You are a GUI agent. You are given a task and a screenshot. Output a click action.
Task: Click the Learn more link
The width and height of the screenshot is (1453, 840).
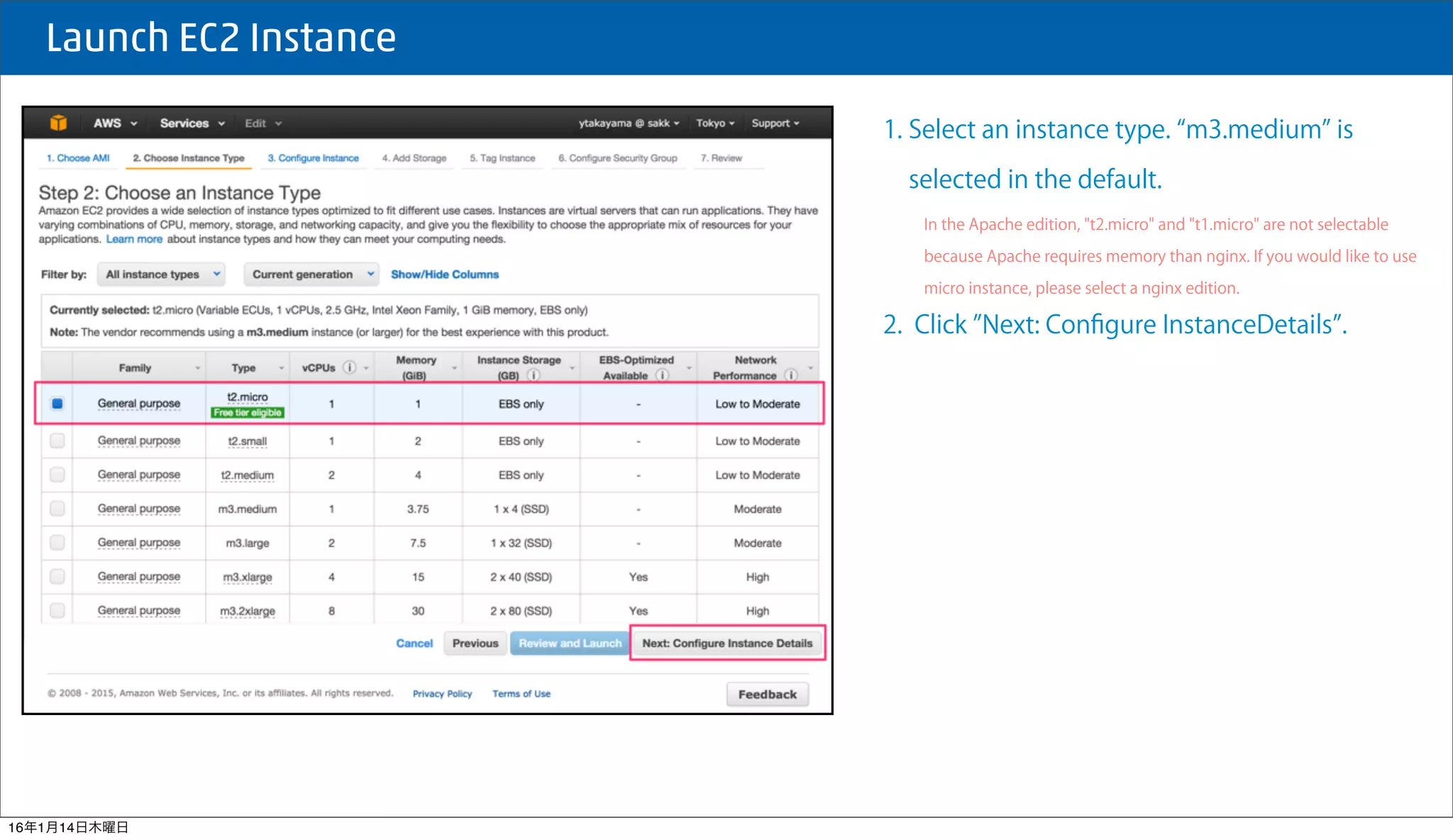click(x=134, y=239)
